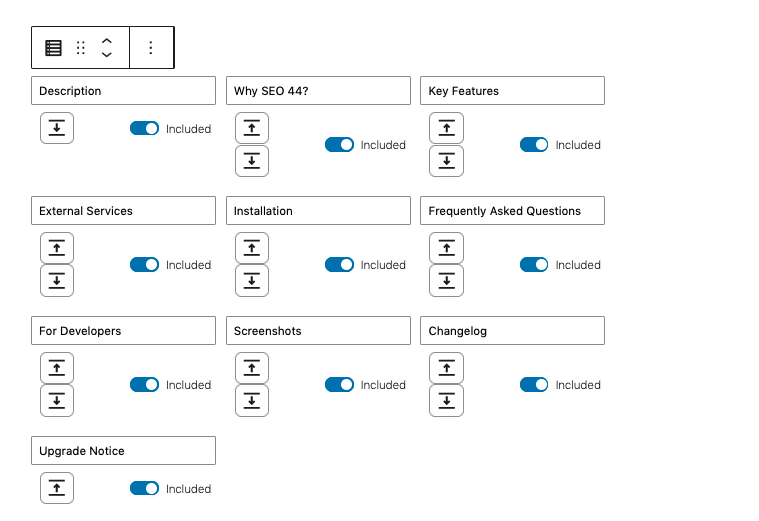Turn off the Upgrade Notice Included toggle

145,489
